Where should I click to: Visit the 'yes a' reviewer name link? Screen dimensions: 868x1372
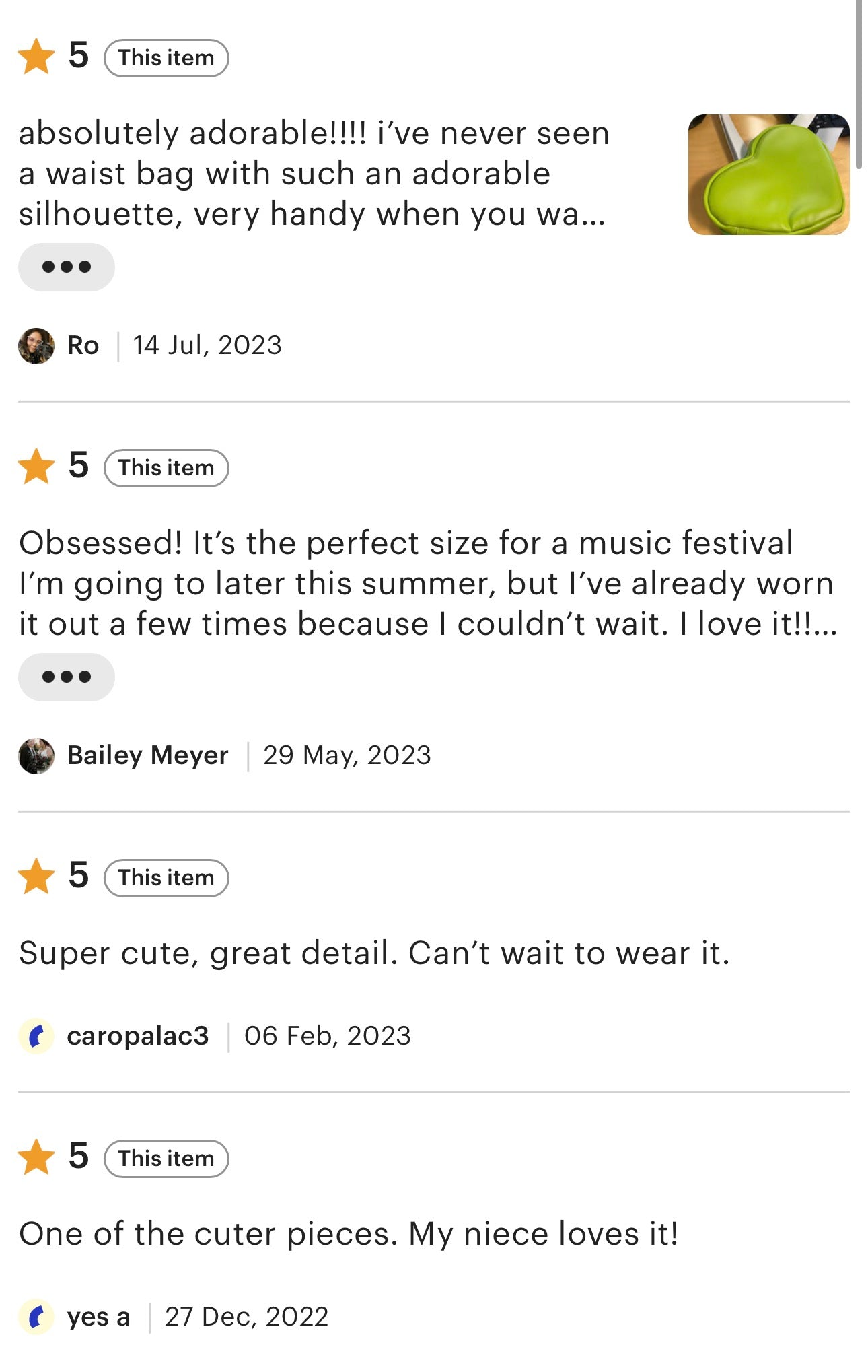tap(98, 1317)
